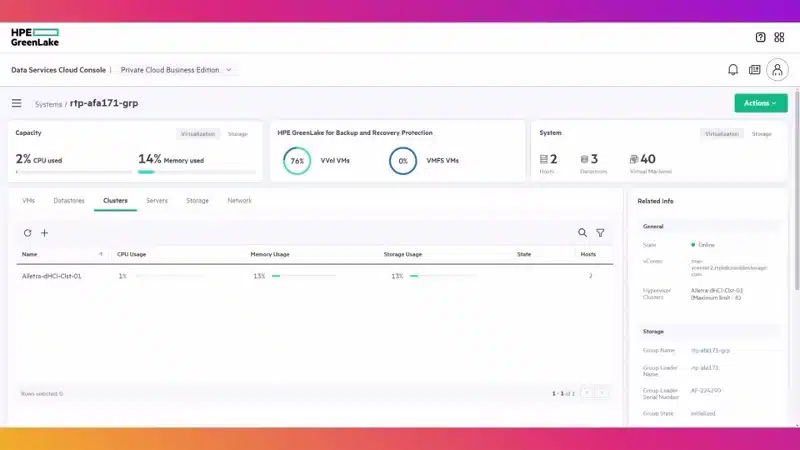The width and height of the screenshot is (800, 450).
Task: Go to previous table page
Action: (x=587, y=393)
